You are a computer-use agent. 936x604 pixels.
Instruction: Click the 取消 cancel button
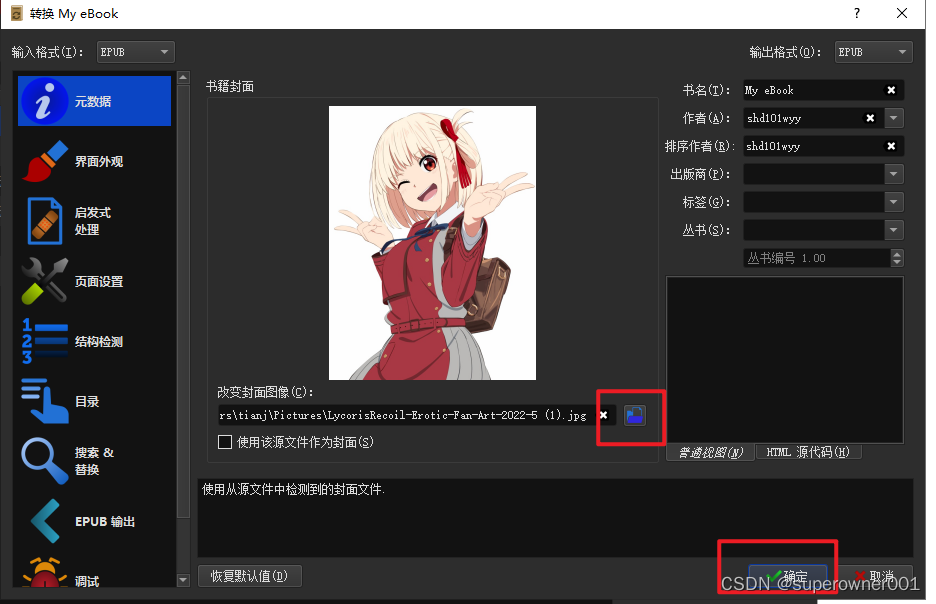(874, 576)
